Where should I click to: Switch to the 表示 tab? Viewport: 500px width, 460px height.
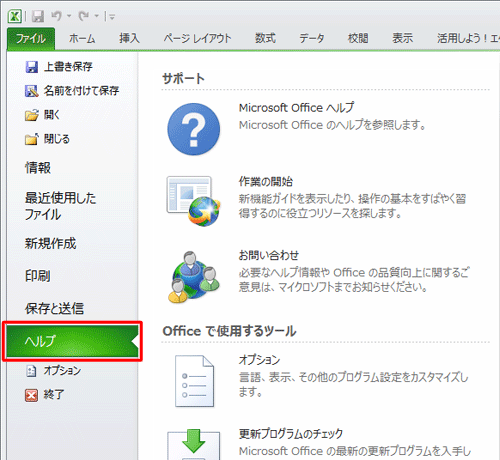[402, 39]
